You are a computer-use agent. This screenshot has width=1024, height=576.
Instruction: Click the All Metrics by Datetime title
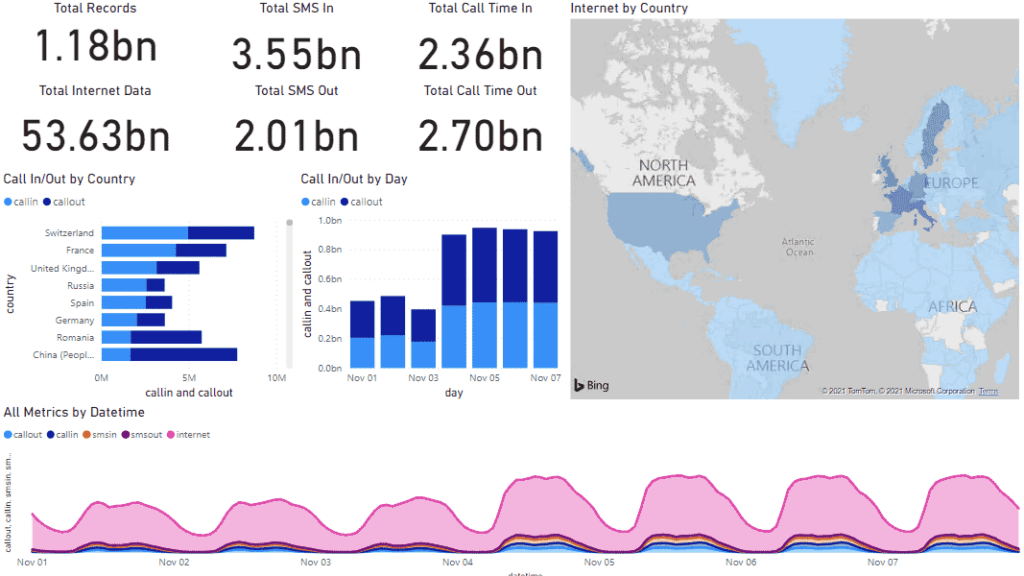(x=74, y=412)
